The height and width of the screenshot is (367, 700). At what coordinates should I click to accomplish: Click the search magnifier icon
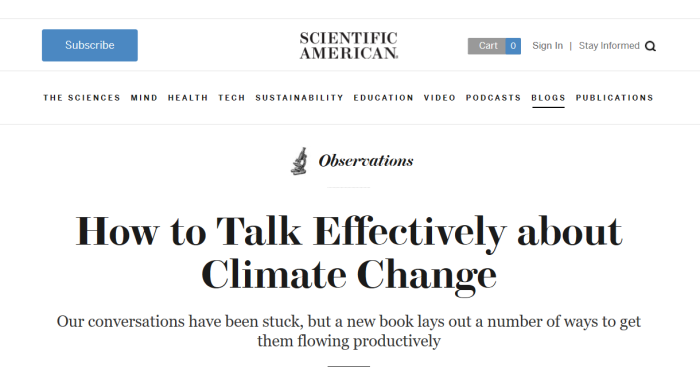pyautogui.click(x=650, y=46)
